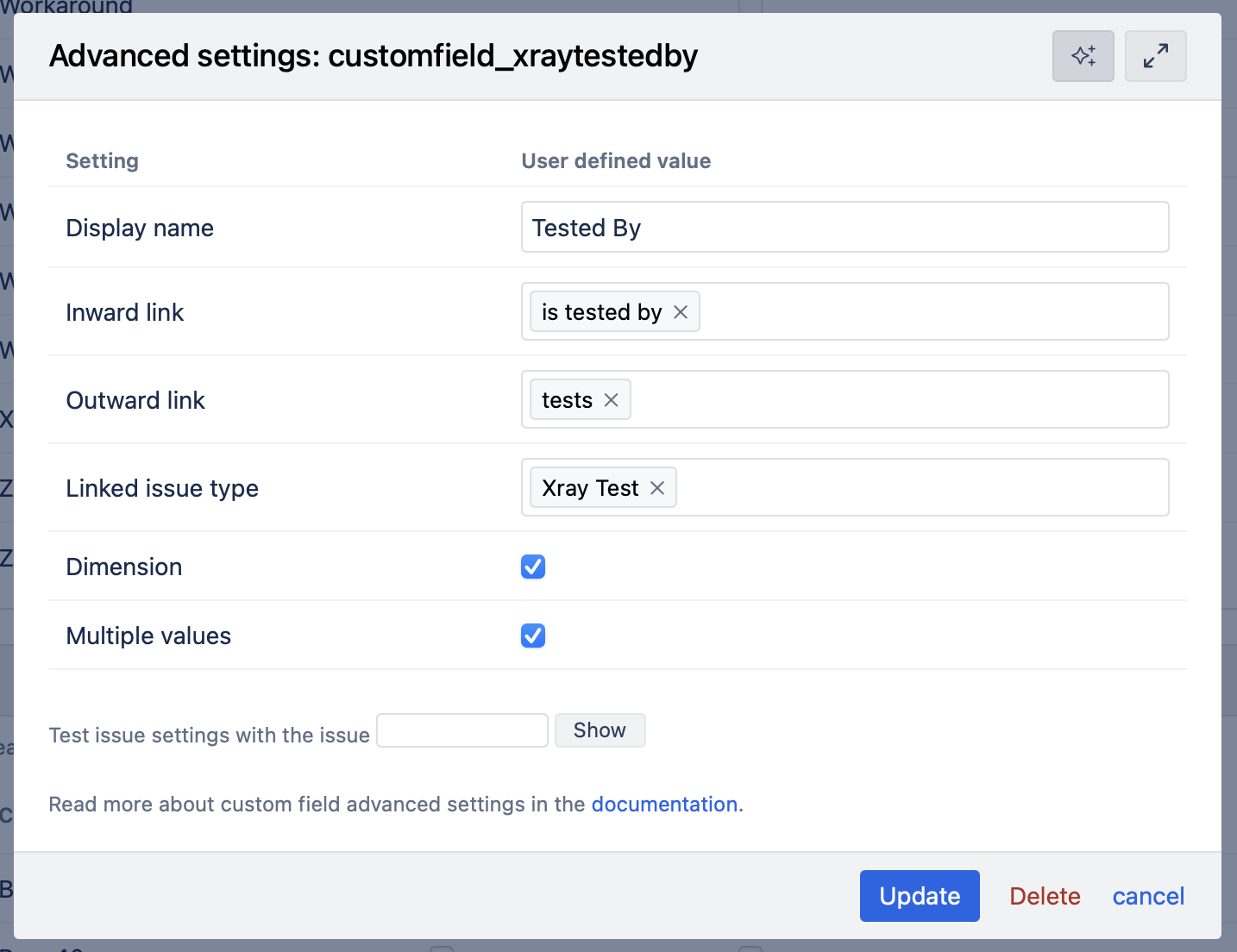Open the Inward link selection field

(x=932, y=312)
